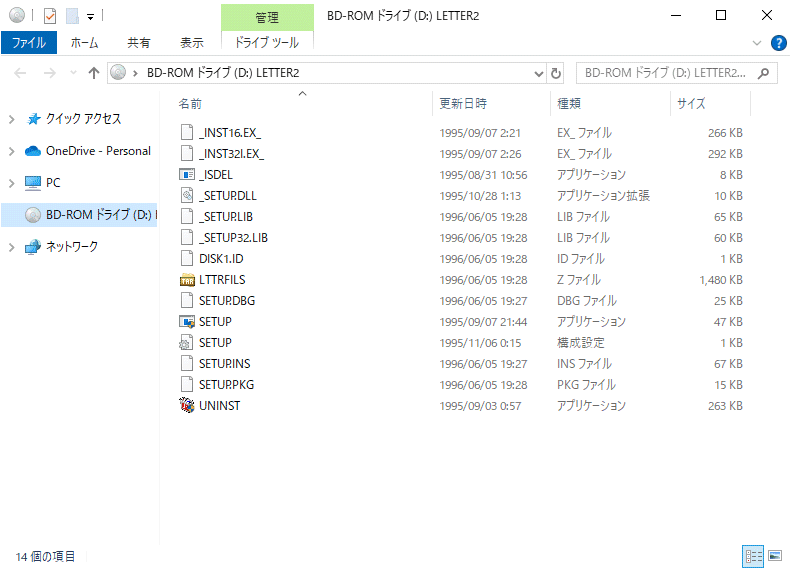The image size is (791, 569).
Task: Click the LTTRFILS archive icon
Action: [x=187, y=280]
